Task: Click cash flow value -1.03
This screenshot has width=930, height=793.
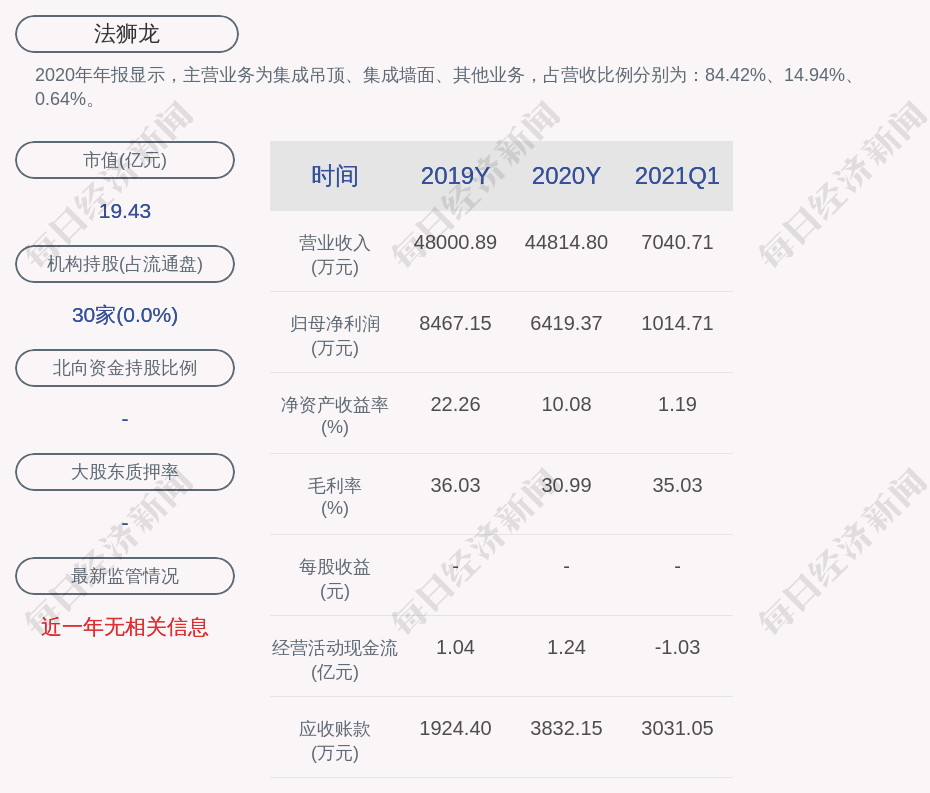Action: [x=677, y=647]
